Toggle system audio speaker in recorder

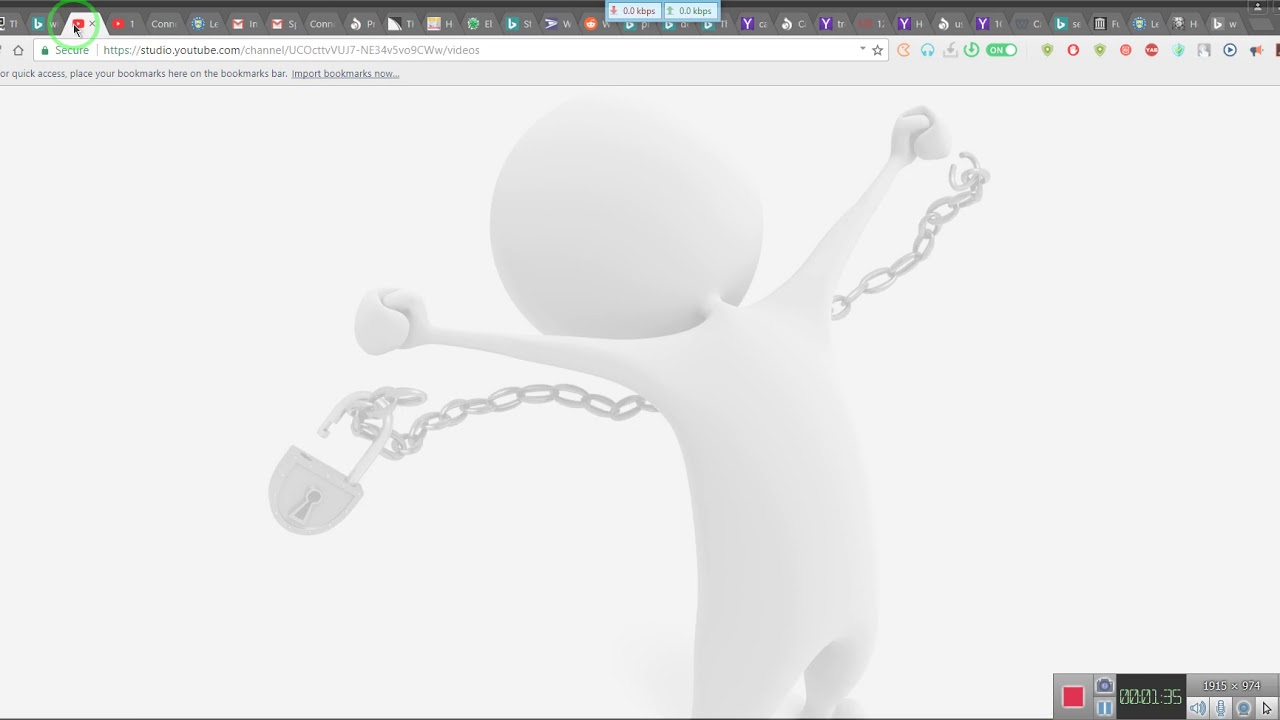[x=1198, y=708]
